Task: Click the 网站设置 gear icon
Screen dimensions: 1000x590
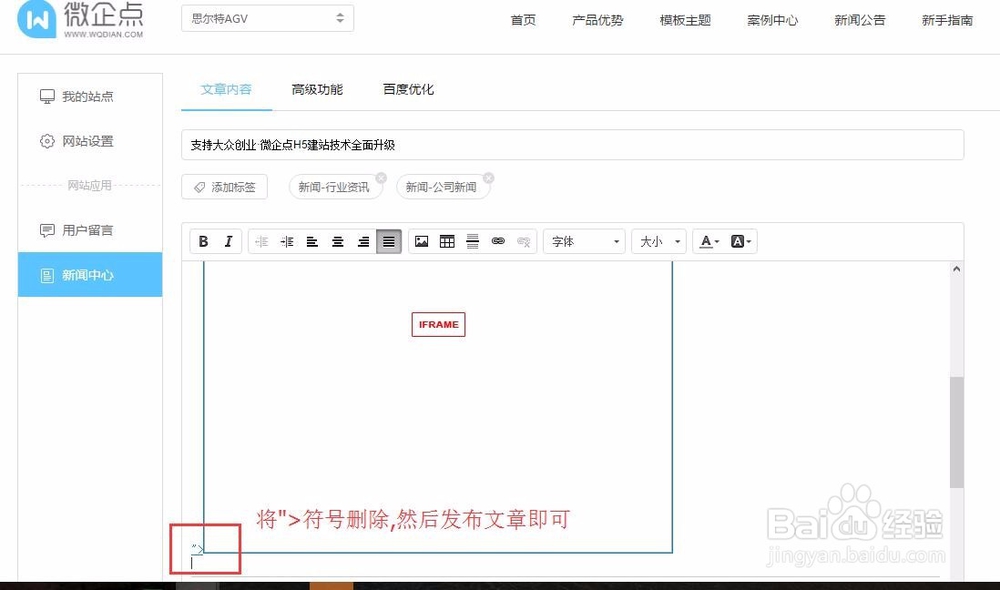Action: click(x=47, y=141)
